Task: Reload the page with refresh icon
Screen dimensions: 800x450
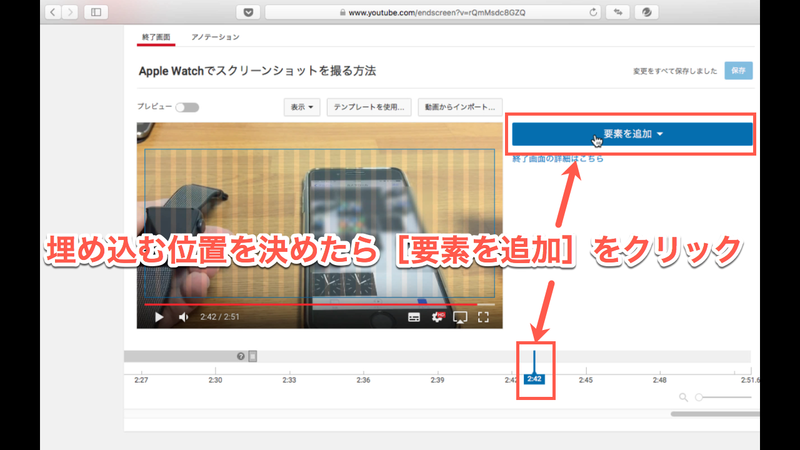Action: [593, 12]
